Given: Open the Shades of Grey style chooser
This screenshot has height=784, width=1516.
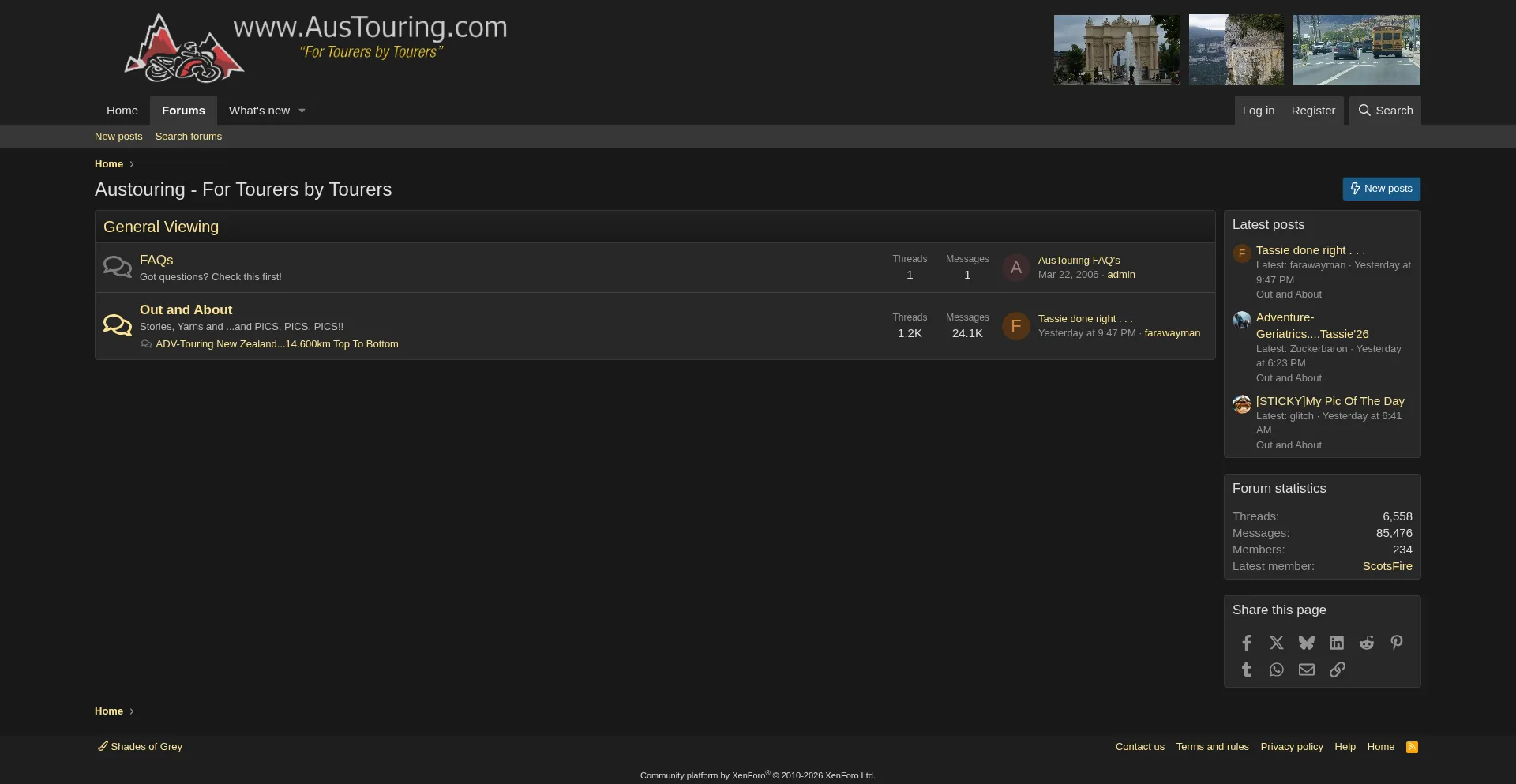Looking at the screenshot, I should click(140, 746).
